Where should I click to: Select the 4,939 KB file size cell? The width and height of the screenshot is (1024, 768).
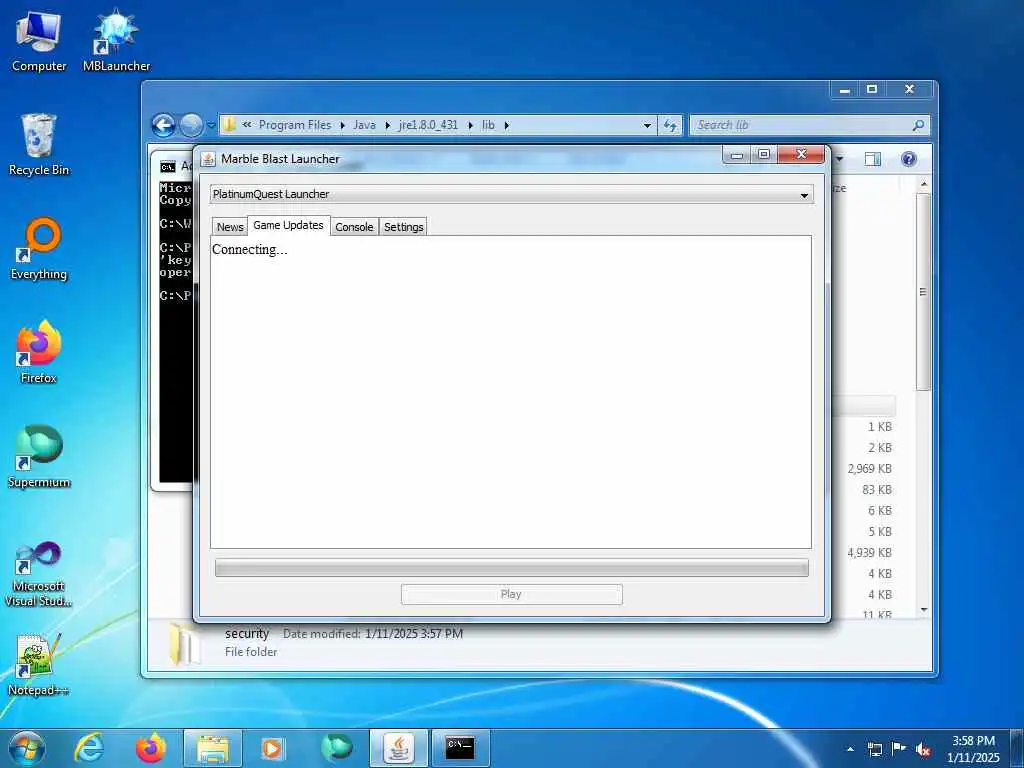click(x=869, y=552)
